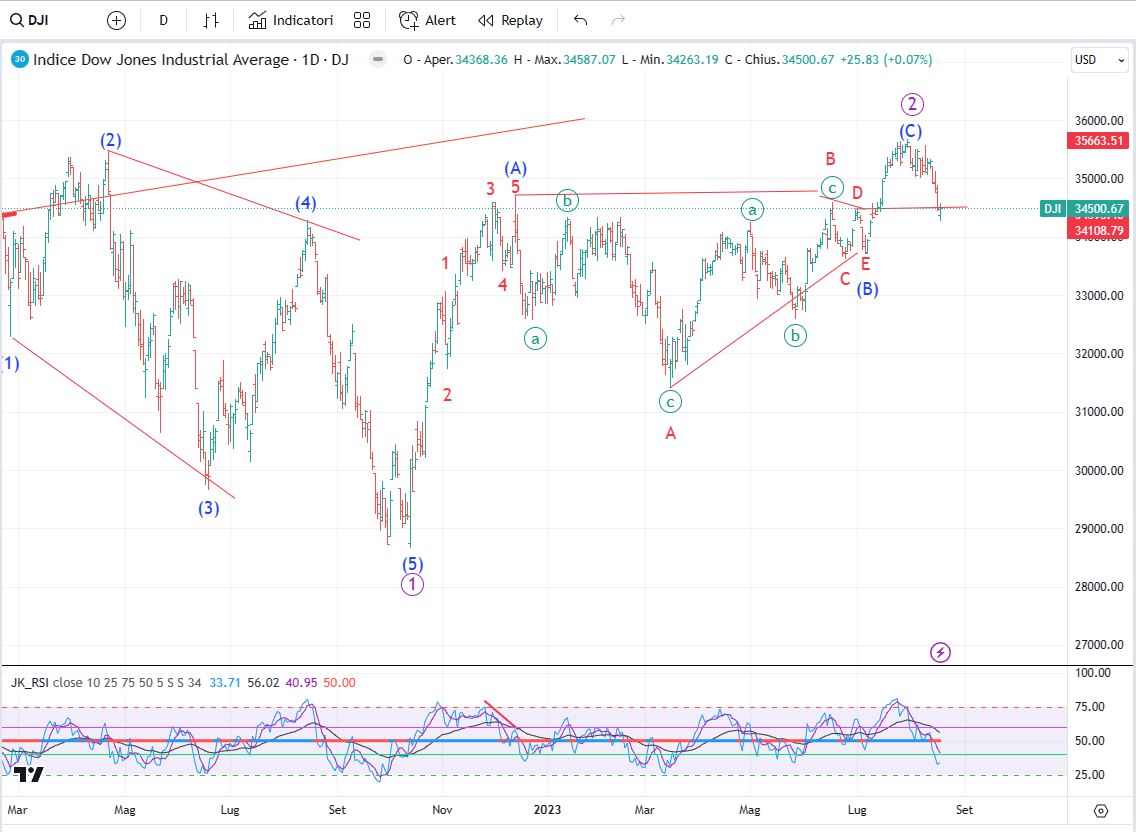The width and height of the screenshot is (1136, 832).
Task: Start bar Replay mode
Action: tap(511, 20)
